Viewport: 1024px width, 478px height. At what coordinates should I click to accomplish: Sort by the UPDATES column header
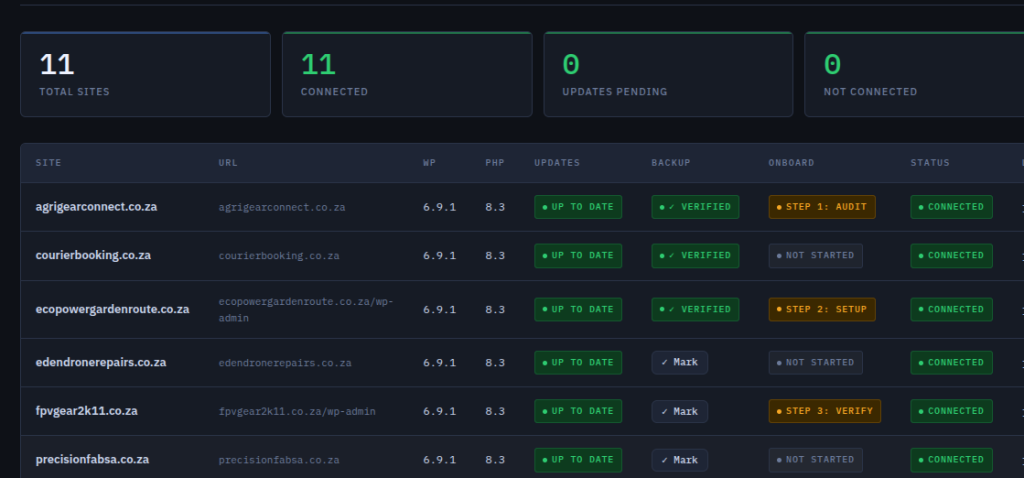tap(557, 163)
